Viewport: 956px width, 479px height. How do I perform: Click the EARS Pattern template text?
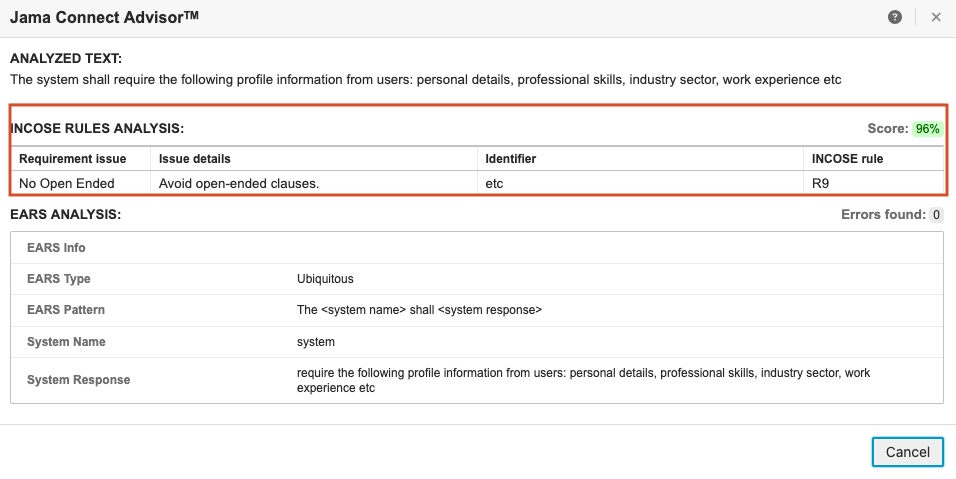[419, 310]
